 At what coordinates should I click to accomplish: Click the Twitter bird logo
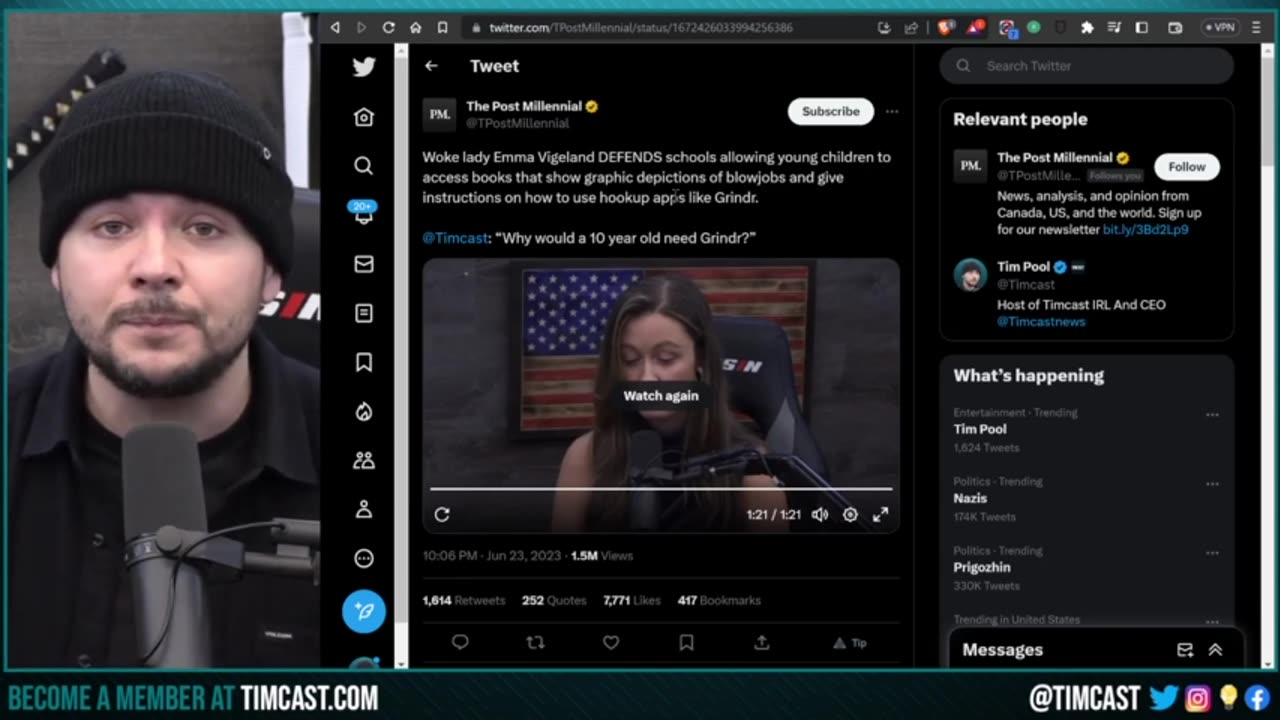point(364,67)
